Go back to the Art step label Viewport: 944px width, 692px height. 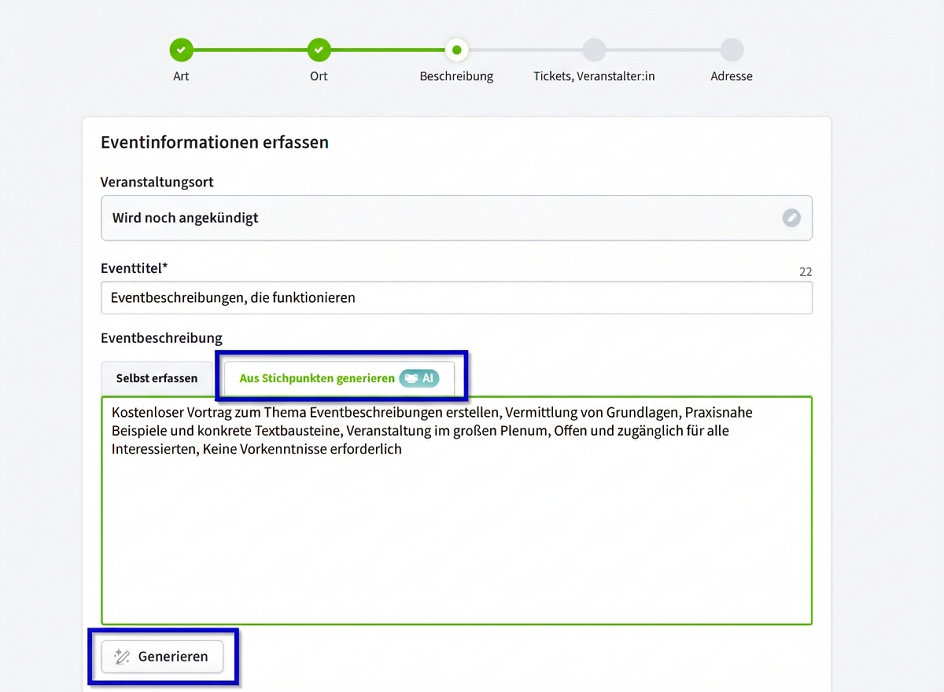(181, 76)
